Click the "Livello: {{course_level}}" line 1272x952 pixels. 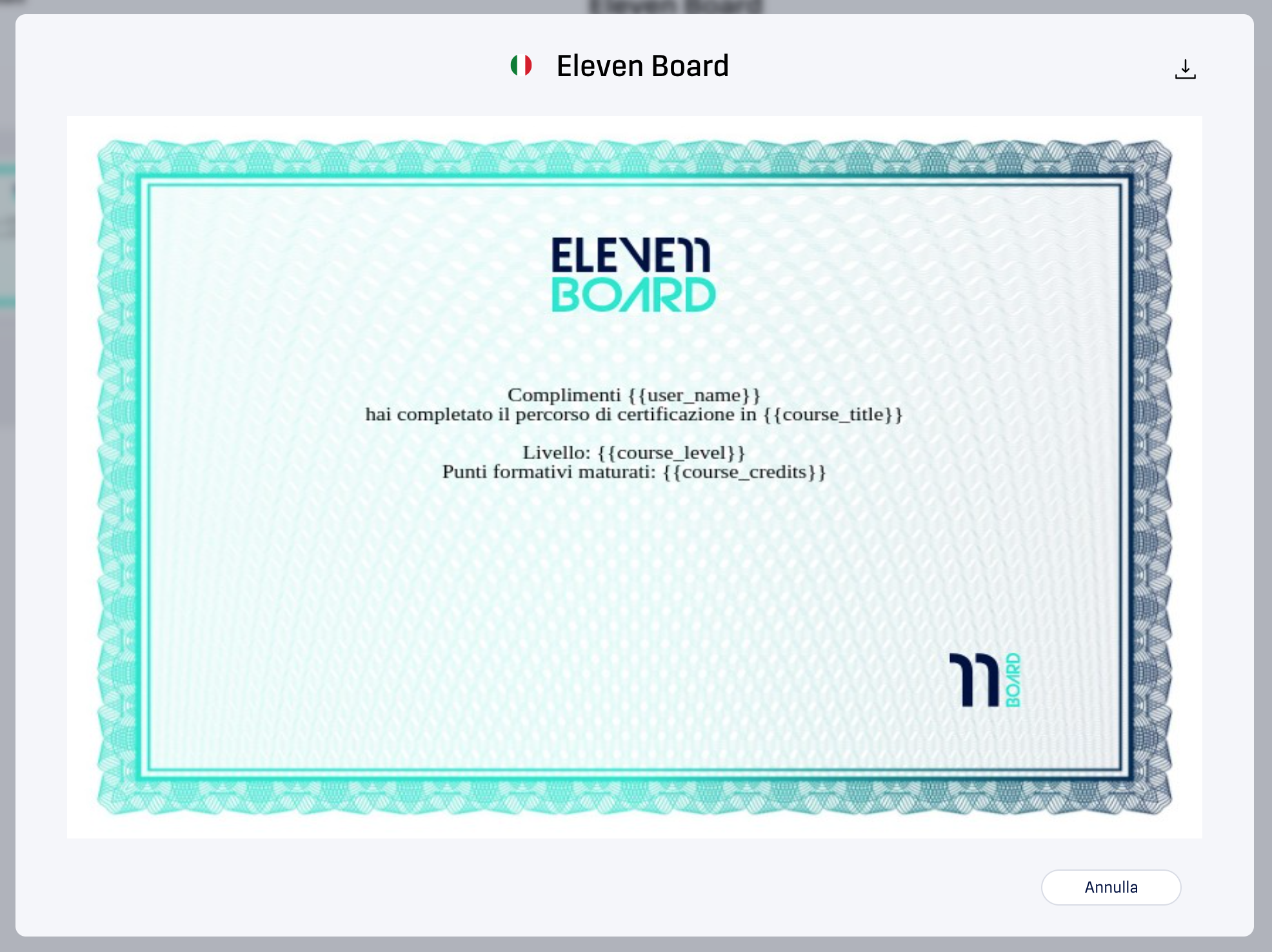[x=634, y=453]
